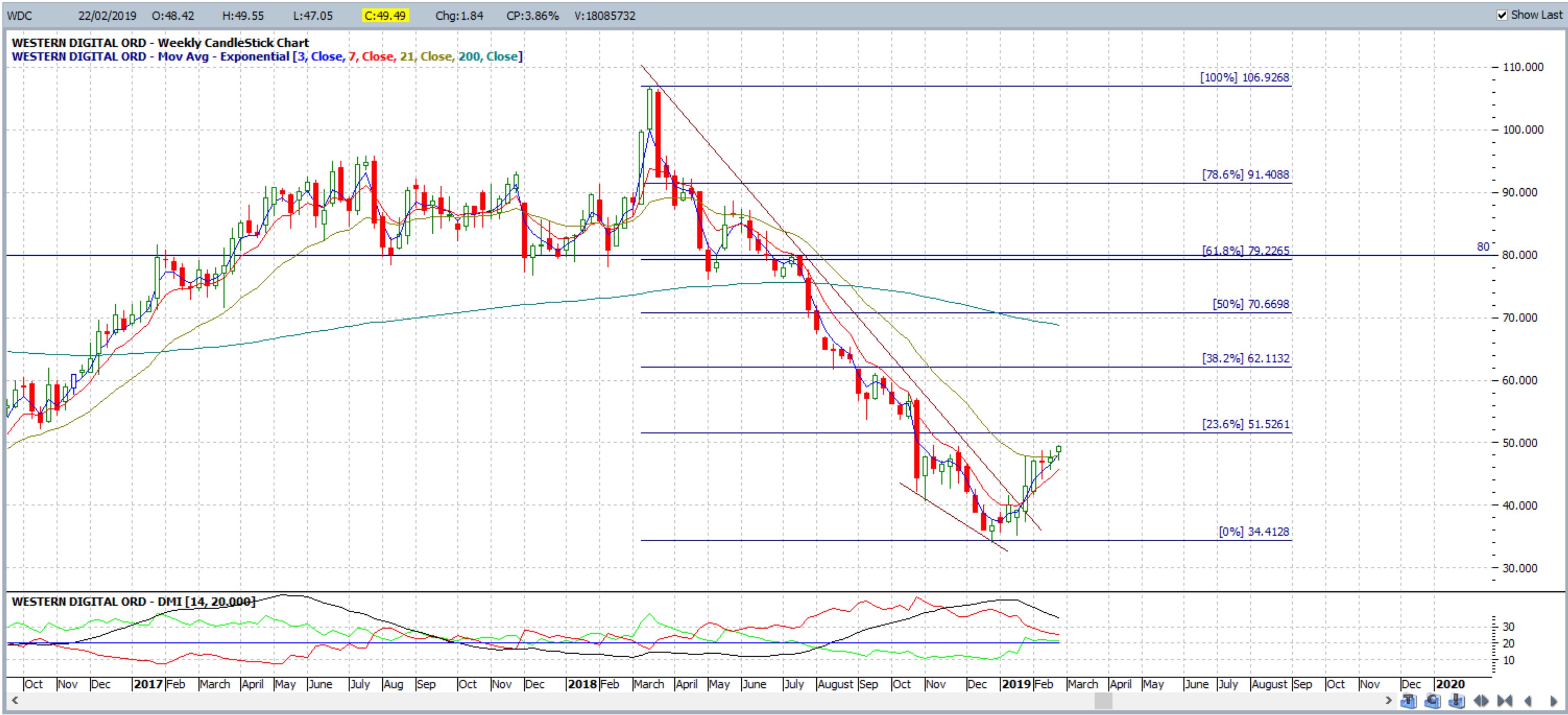This screenshot has width=1568, height=715.
Task: Click the 50.000 price axis label
Action: (x=1520, y=443)
